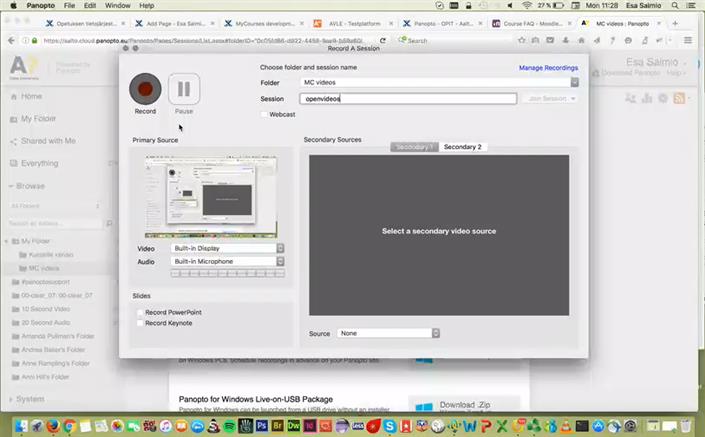Click the Pause button in the recorder
The width and height of the screenshot is (705, 437).
[x=184, y=89]
